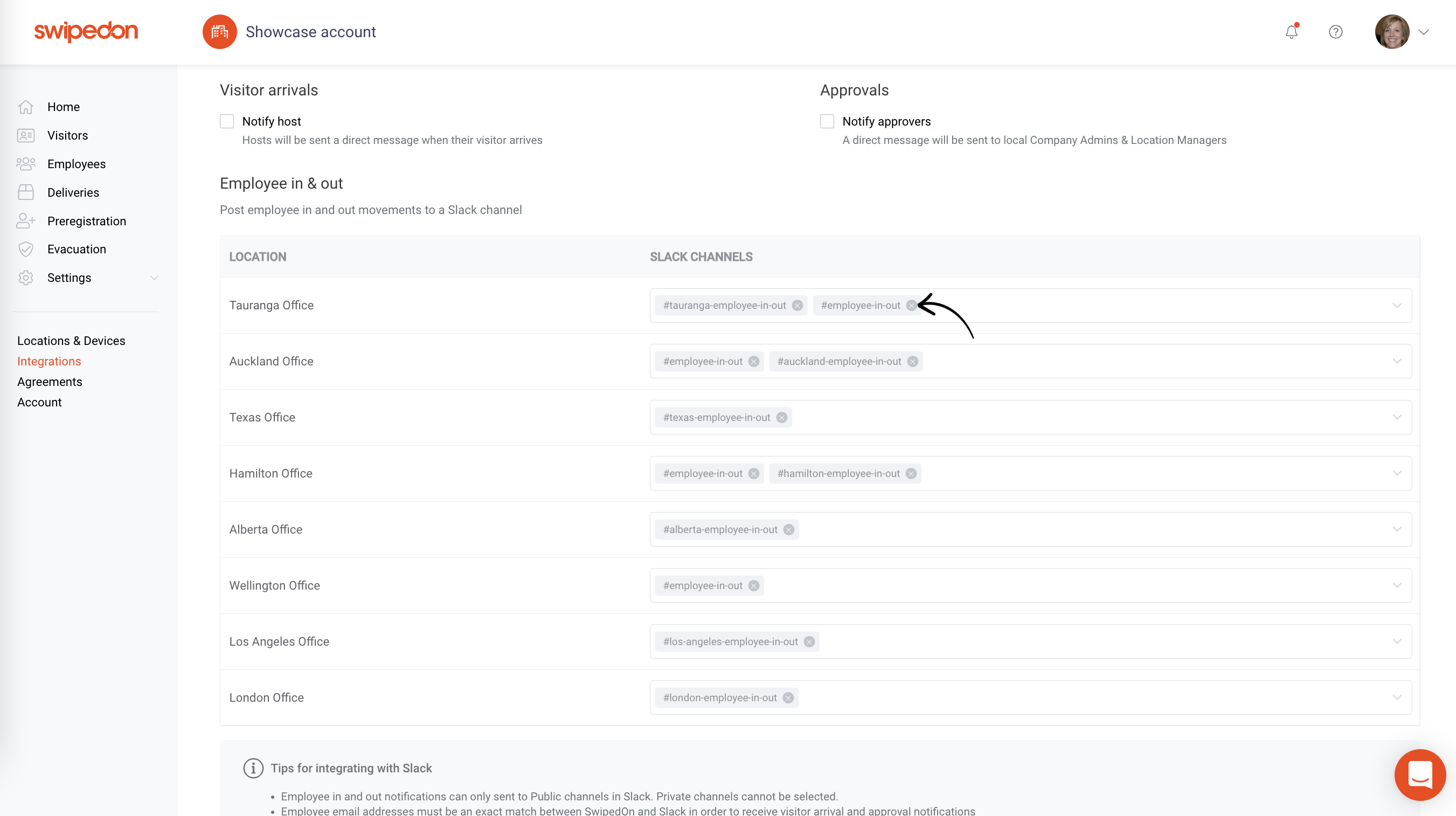Remove #employee-in-out from Tauranga Office

[x=911, y=306]
